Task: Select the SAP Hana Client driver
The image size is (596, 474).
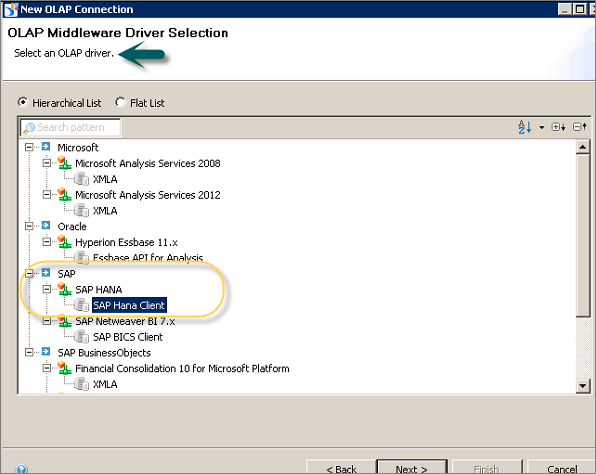Action: 129,305
